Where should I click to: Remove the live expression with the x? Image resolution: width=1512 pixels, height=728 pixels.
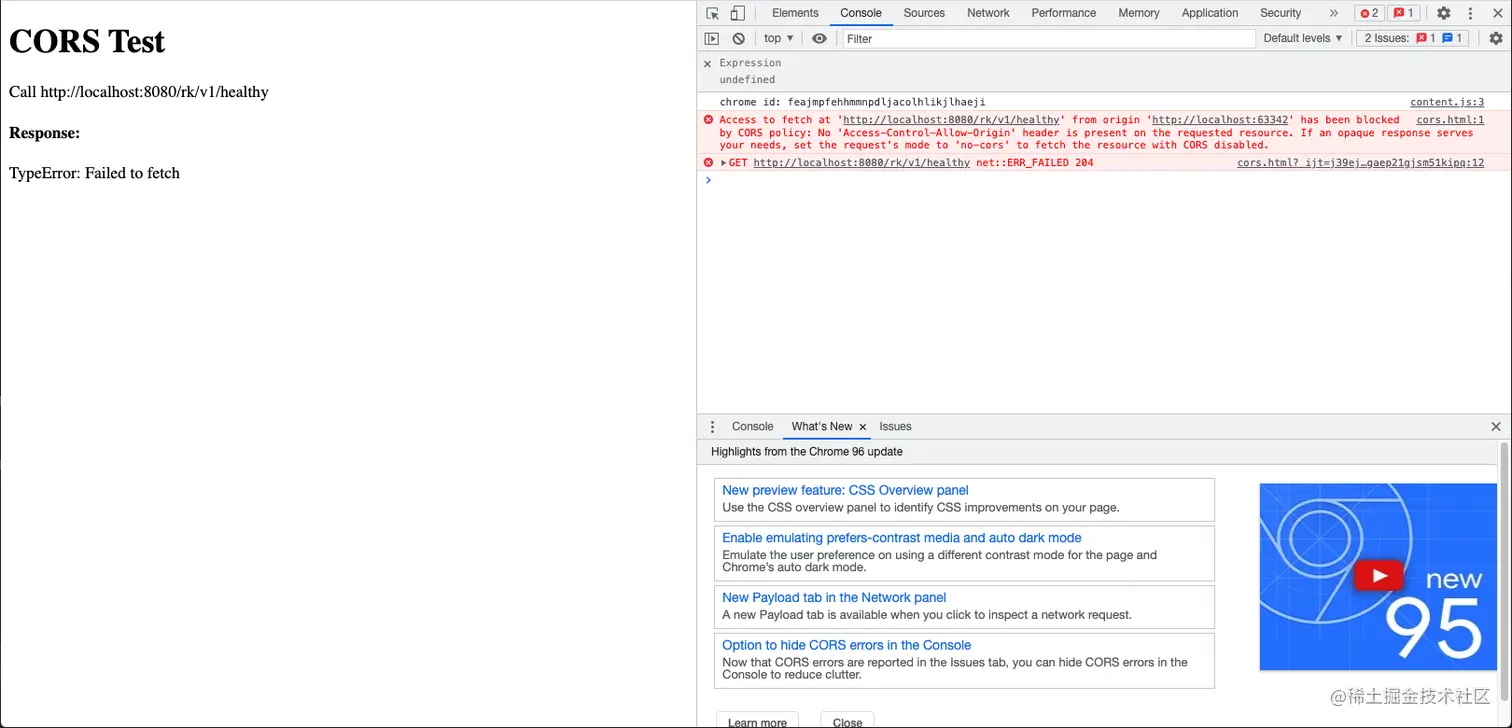coord(707,63)
